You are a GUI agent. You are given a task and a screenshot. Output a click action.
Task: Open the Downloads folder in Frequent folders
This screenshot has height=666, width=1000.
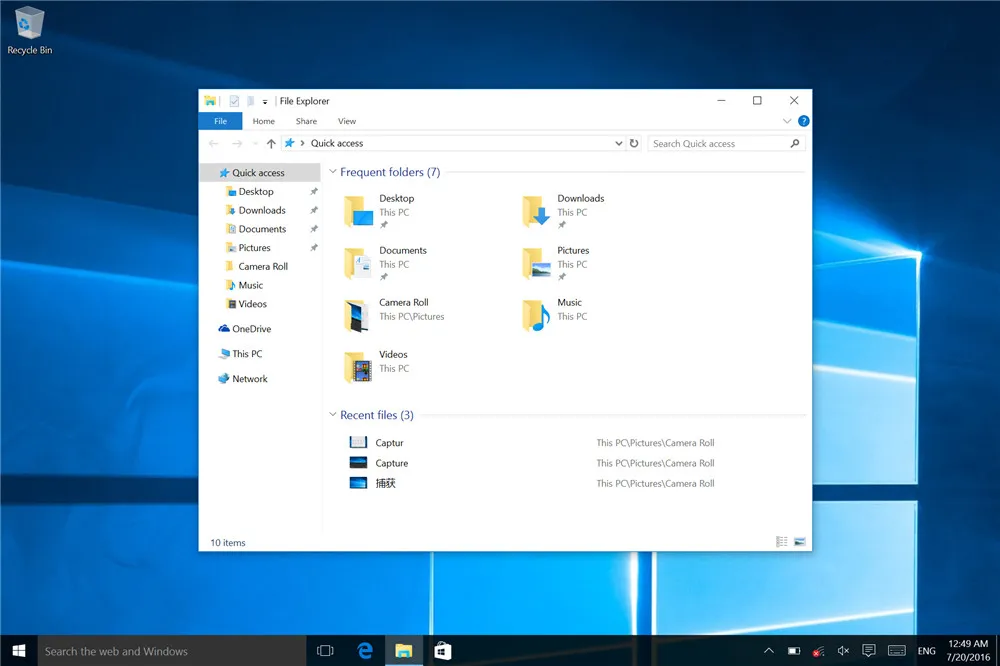pyautogui.click(x=537, y=211)
